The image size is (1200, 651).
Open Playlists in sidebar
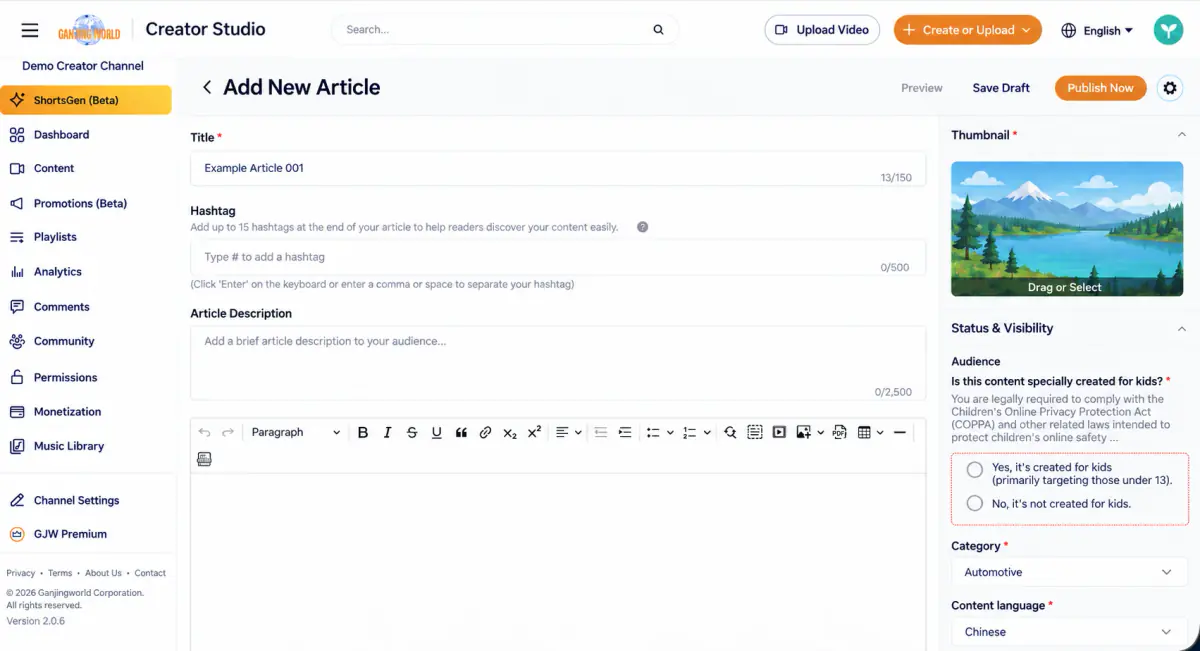click(55, 237)
